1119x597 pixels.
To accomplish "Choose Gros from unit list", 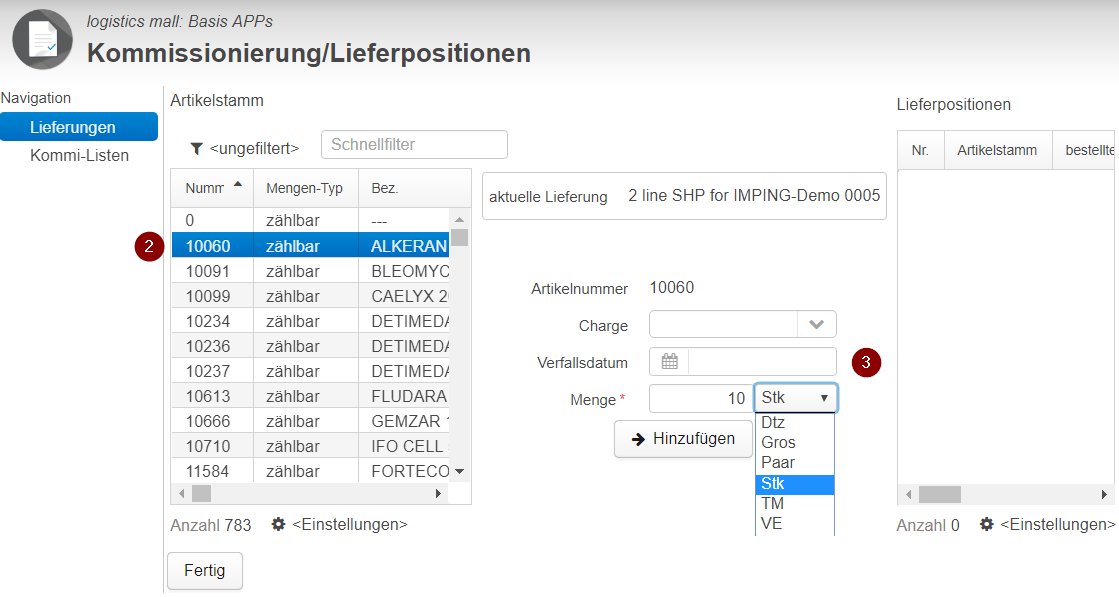I will [794, 442].
